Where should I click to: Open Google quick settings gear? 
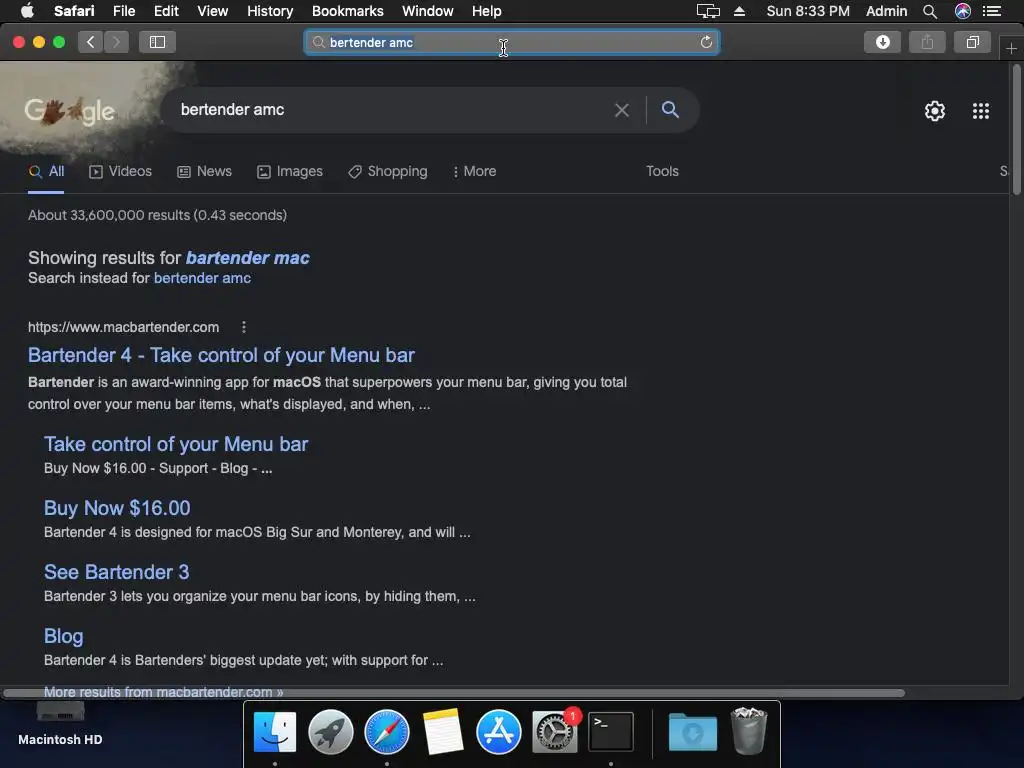[x=935, y=111]
